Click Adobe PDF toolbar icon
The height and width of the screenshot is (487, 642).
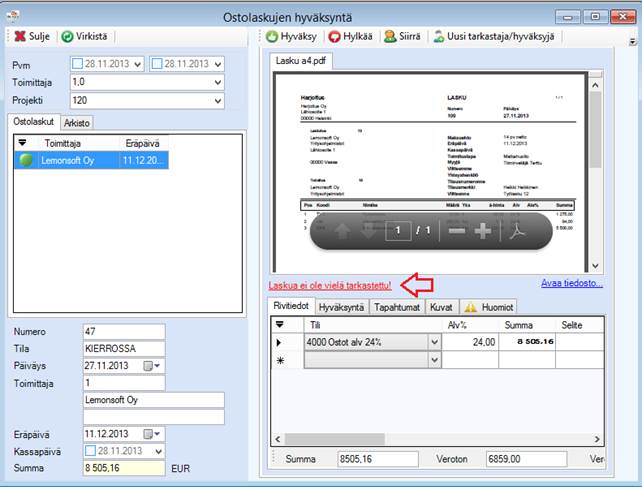point(519,230)
